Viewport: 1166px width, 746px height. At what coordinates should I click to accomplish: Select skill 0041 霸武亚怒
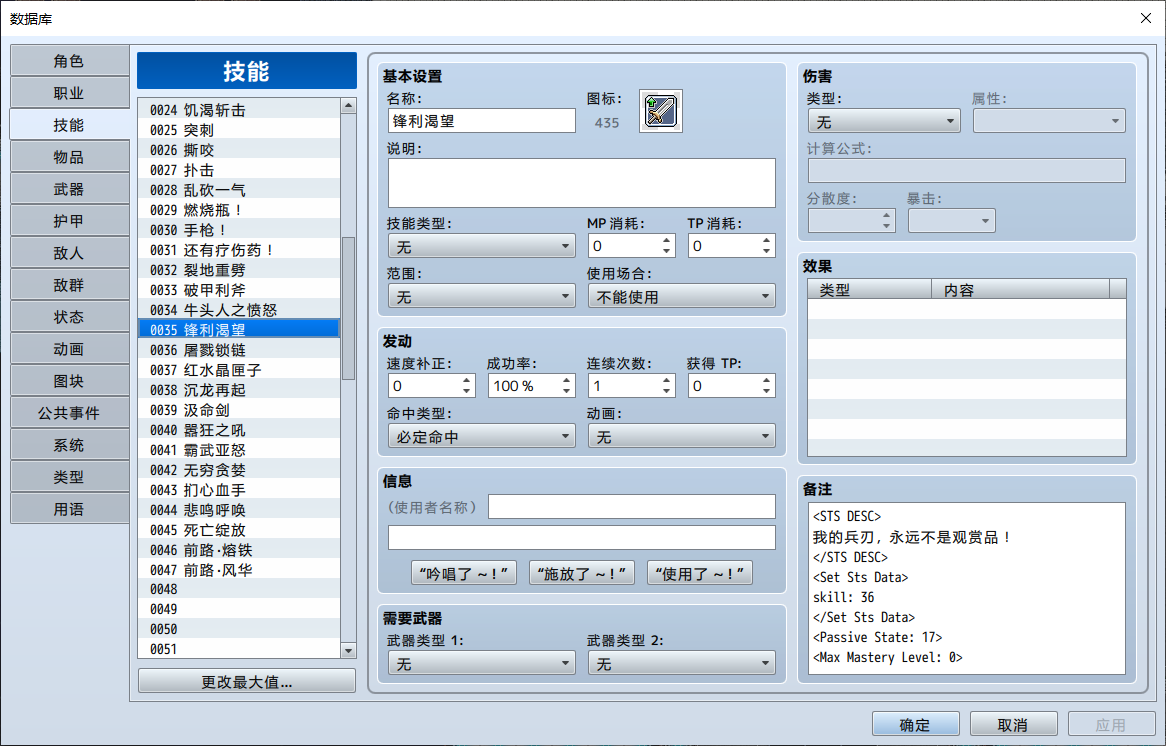coord(239,450)
